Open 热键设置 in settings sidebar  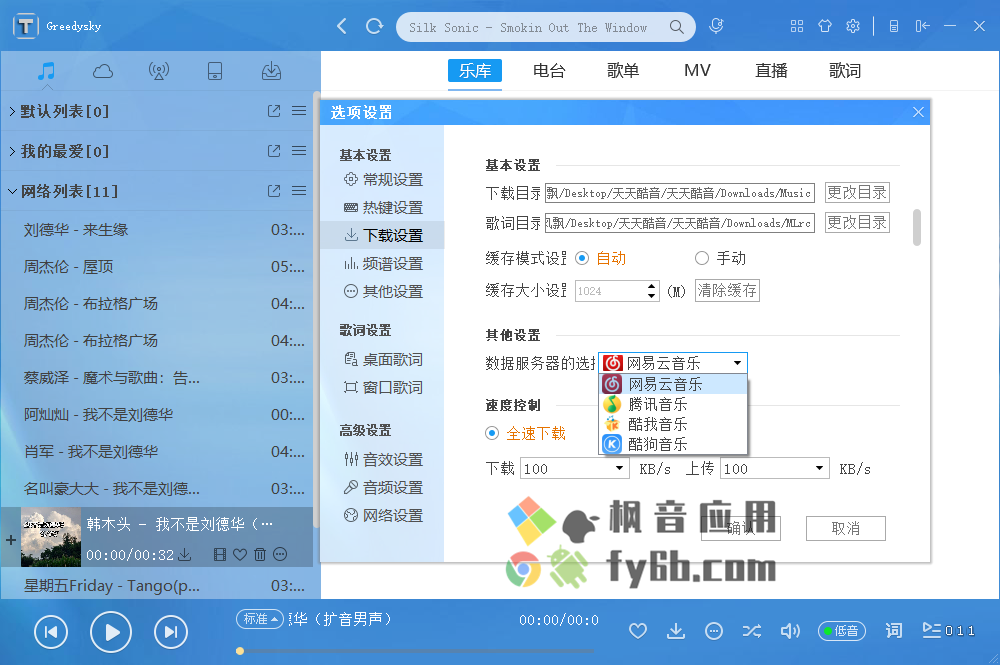[x=383, y=208]
